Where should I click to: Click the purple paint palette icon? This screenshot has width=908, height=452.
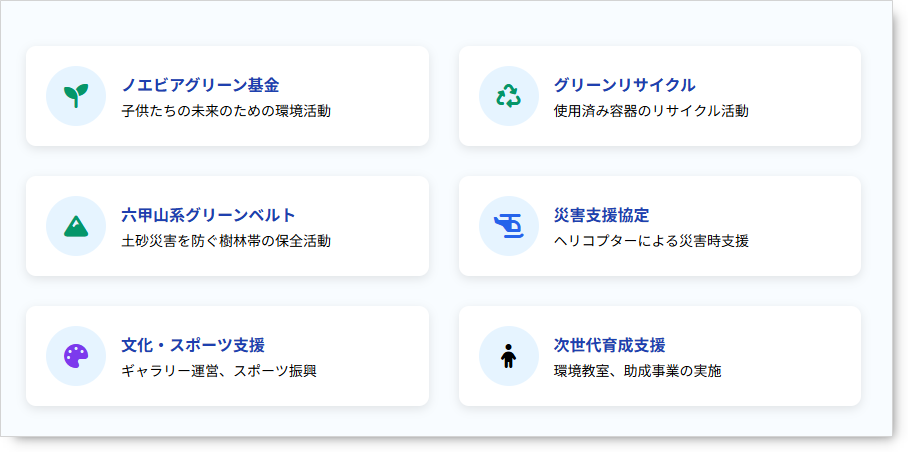76,356
